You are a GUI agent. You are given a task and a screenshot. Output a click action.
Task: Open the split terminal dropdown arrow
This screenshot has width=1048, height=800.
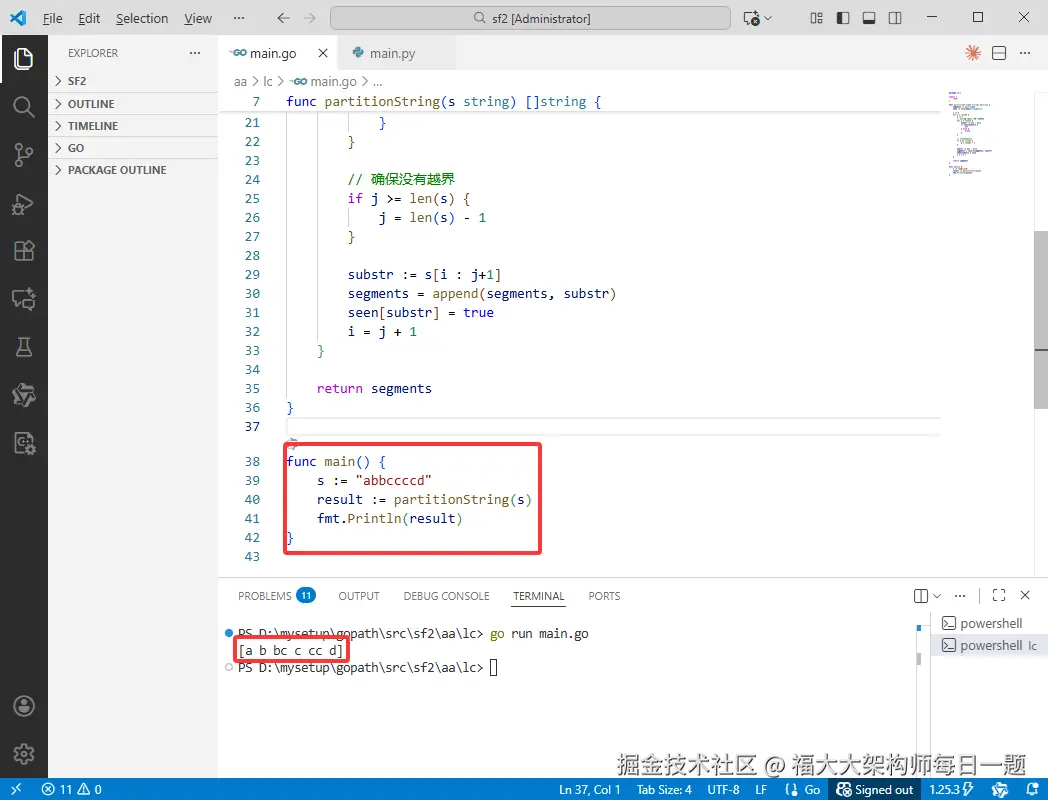[937, 595]
